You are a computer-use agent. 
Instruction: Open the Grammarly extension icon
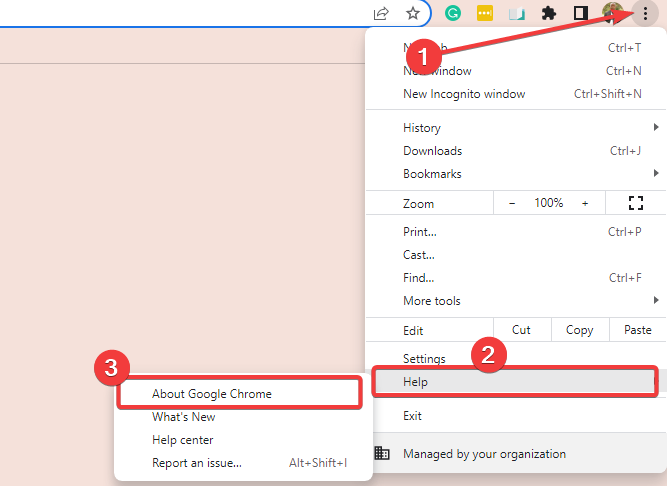[453, 14]
